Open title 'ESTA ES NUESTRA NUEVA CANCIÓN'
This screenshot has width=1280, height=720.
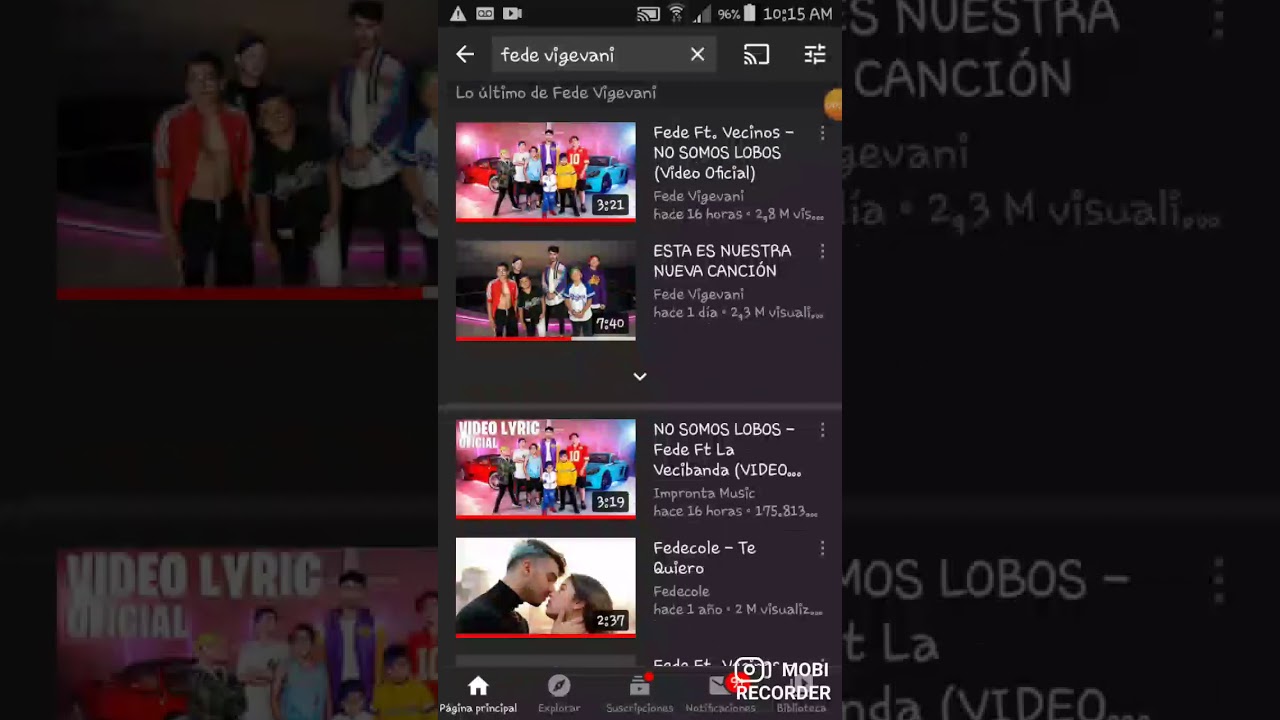722,260
